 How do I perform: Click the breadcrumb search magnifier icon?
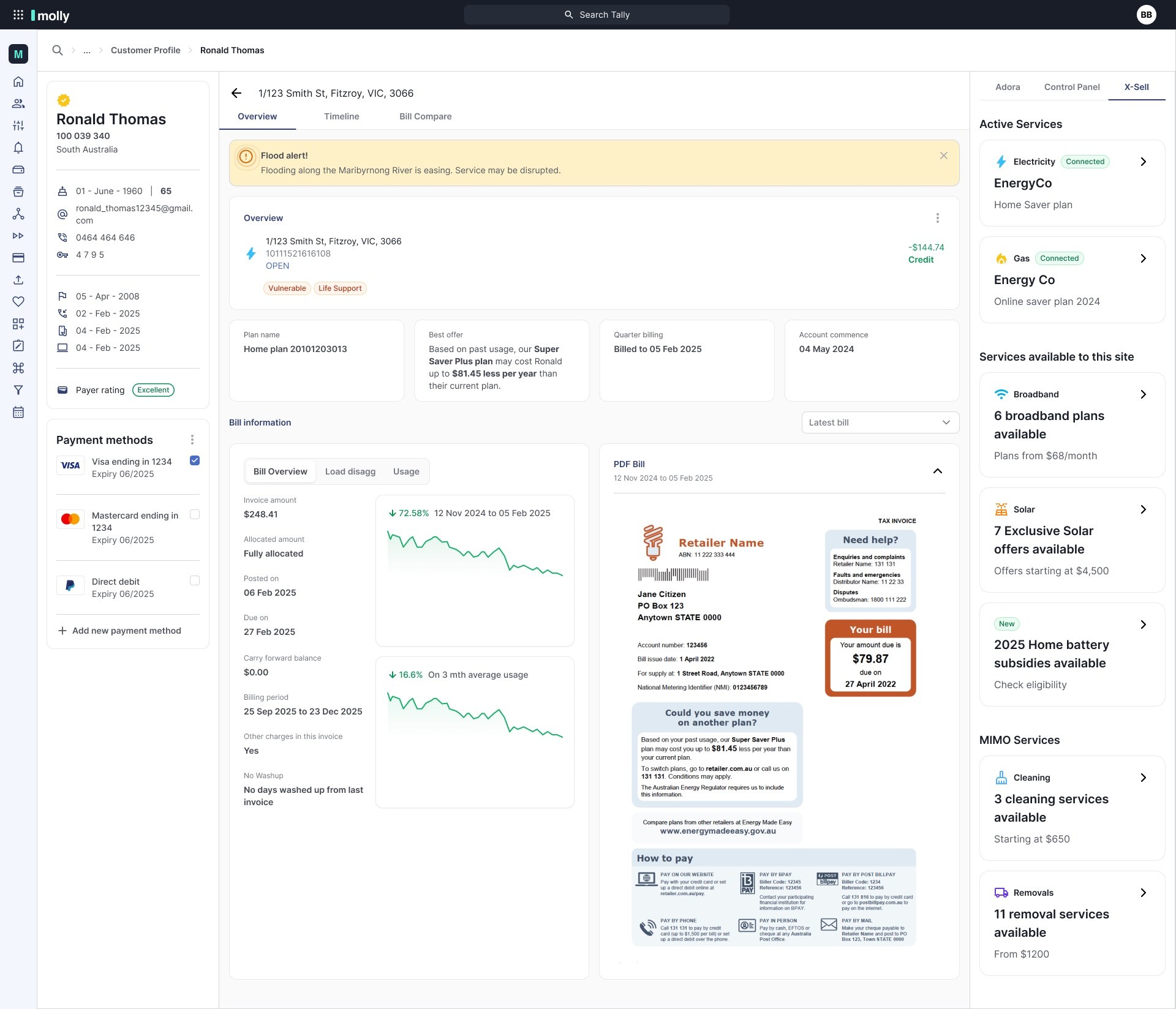[x=58, y=50]
